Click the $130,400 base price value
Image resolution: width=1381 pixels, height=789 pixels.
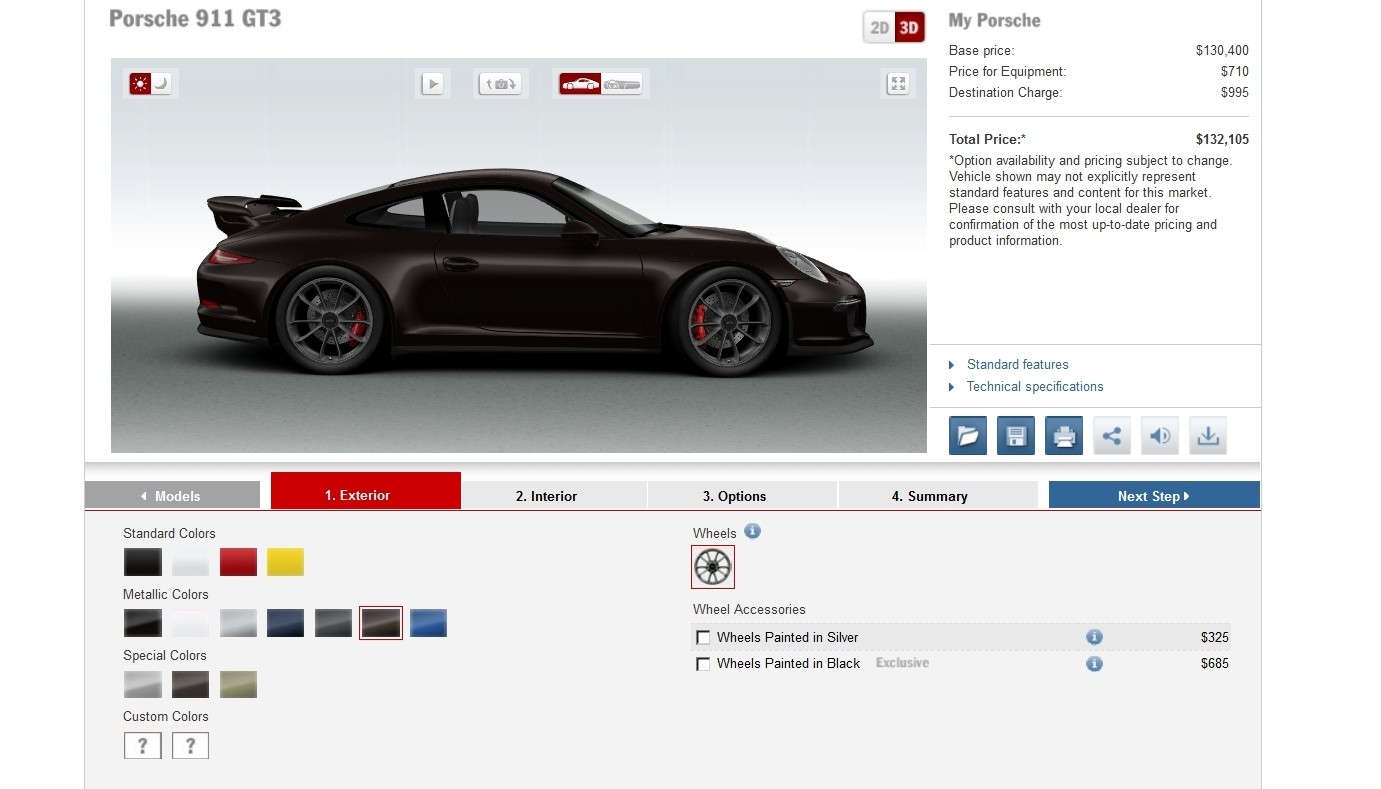[x=1222, y=51]
